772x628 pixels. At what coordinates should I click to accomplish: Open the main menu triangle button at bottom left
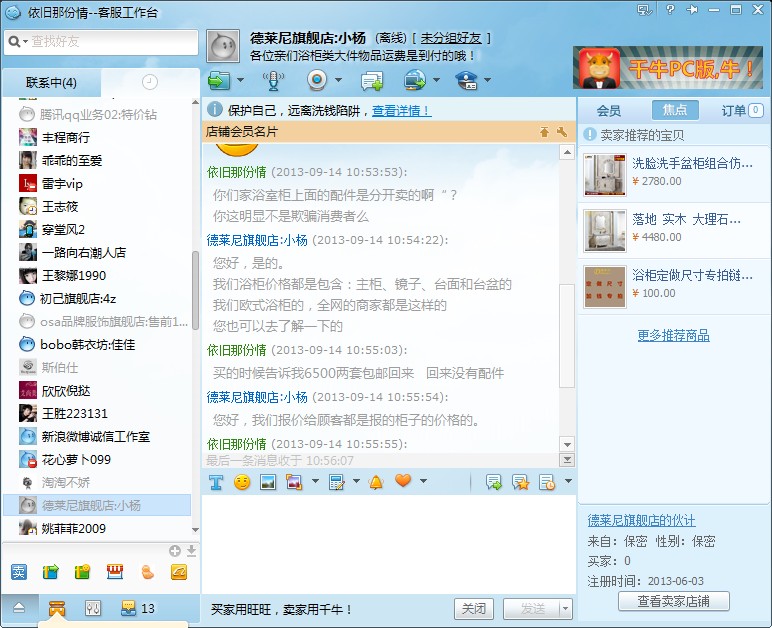[19, 608]
